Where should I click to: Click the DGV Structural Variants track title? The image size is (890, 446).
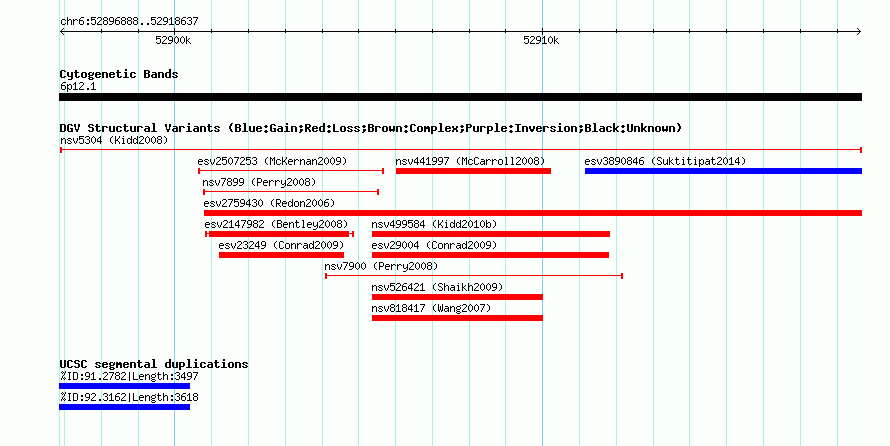371,128
